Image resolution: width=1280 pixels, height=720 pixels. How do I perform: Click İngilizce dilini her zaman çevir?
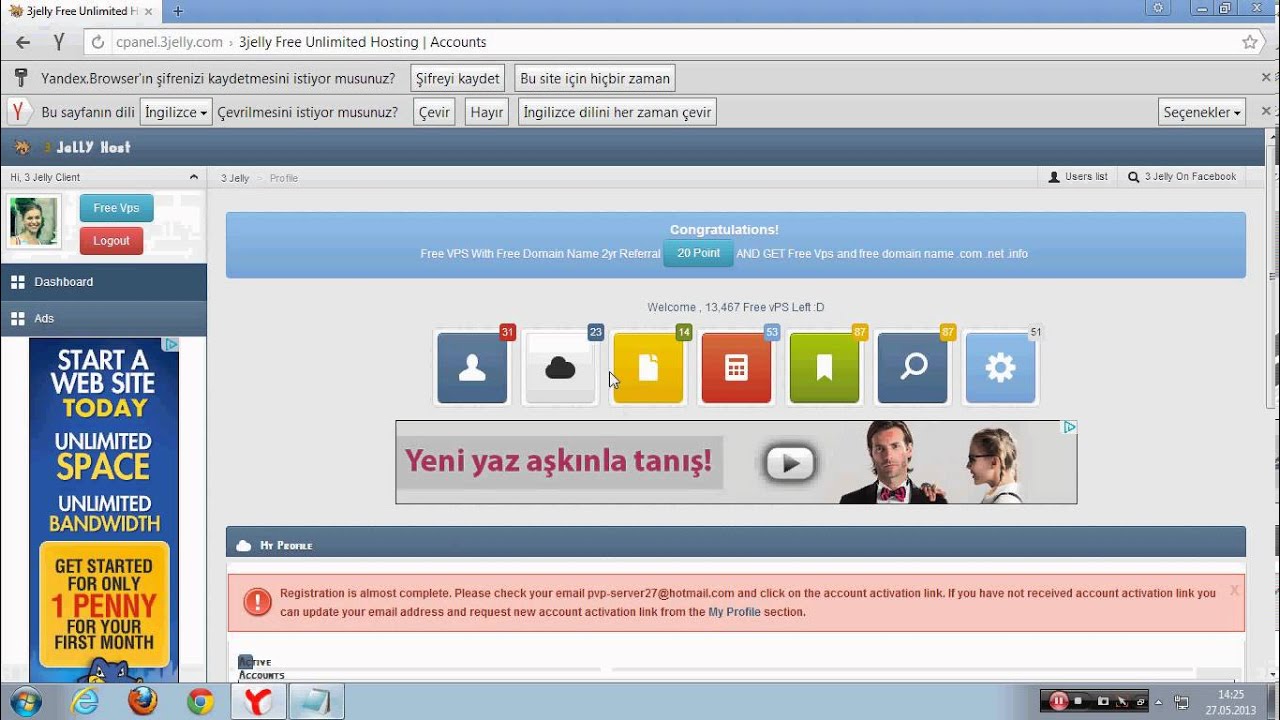click(x=617, y=112)
